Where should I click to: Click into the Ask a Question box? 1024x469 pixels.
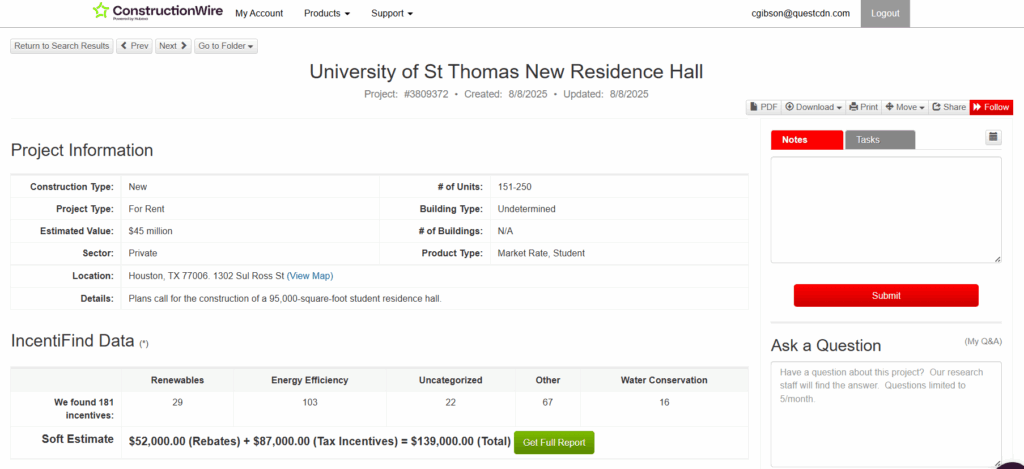(x=886, y=413)
